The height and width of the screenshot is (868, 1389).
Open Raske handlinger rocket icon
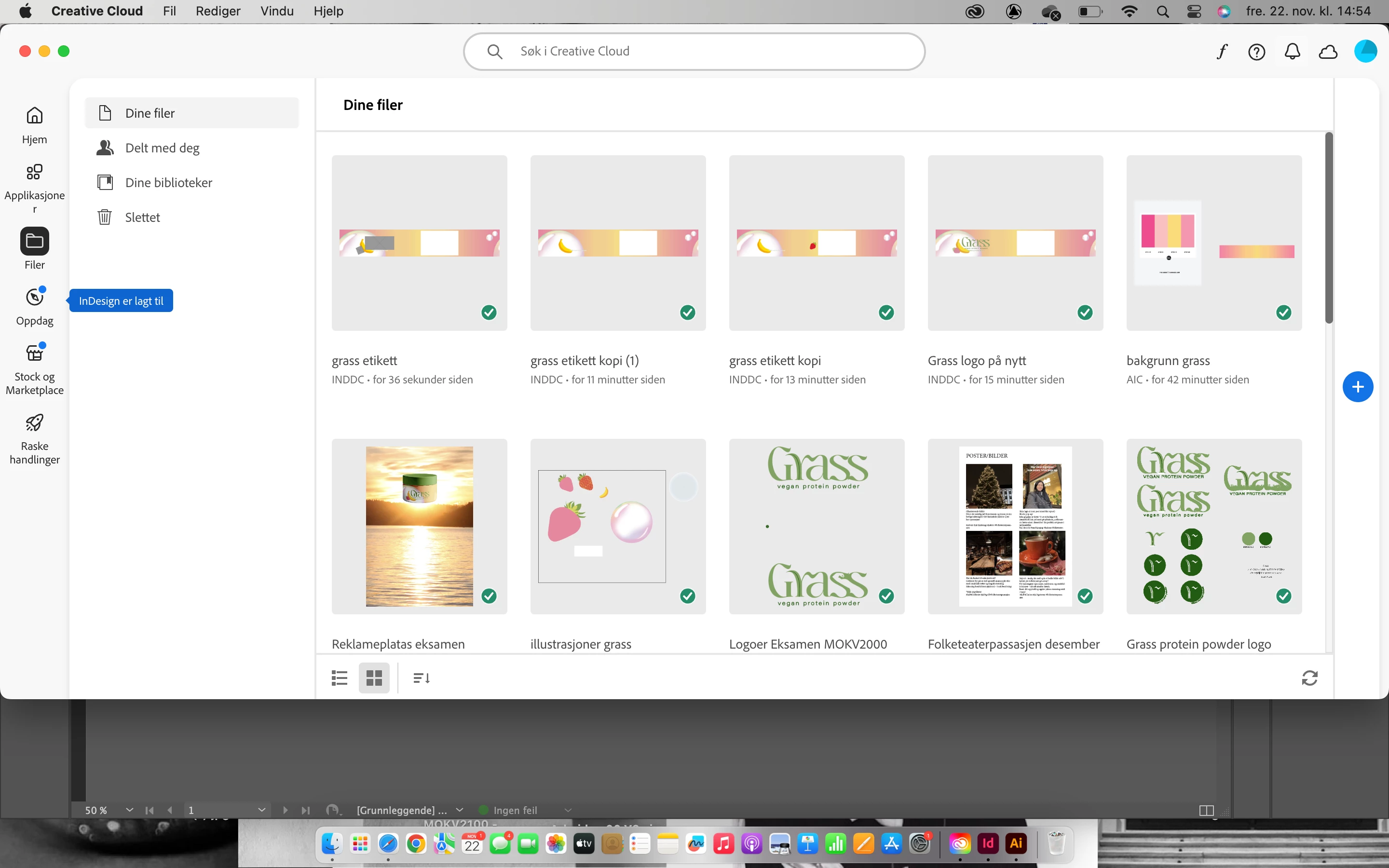34,423
